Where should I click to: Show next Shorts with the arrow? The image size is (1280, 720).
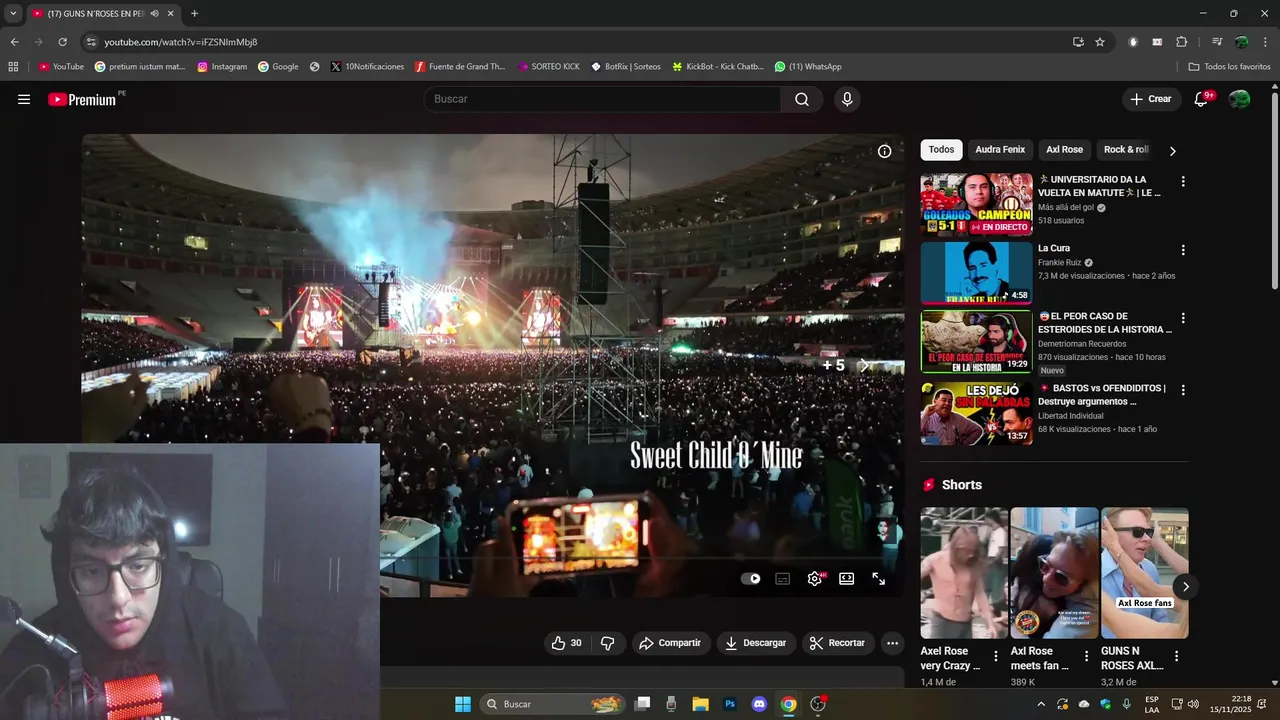(1185, 587)
